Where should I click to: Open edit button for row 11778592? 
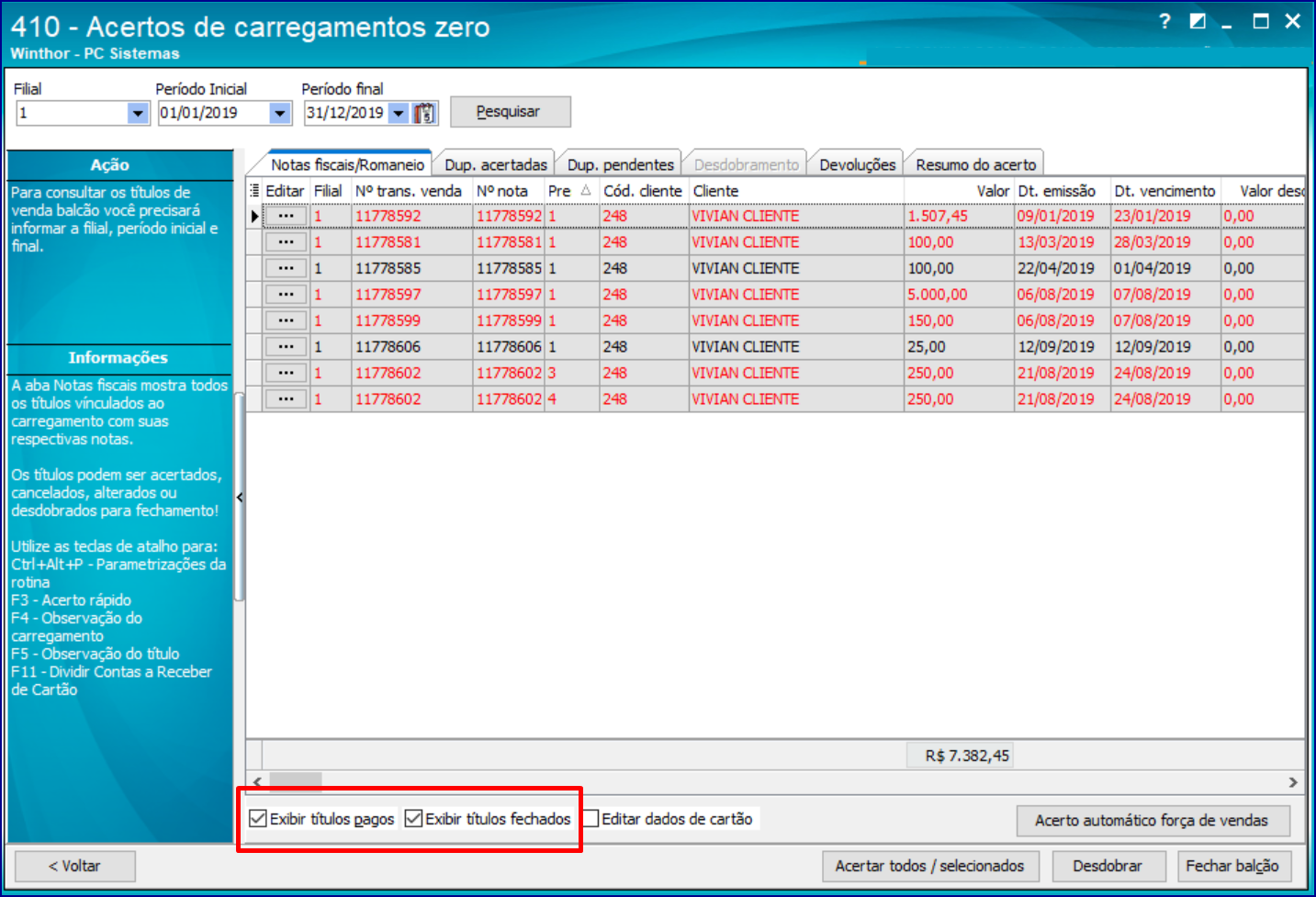(286, 216)
